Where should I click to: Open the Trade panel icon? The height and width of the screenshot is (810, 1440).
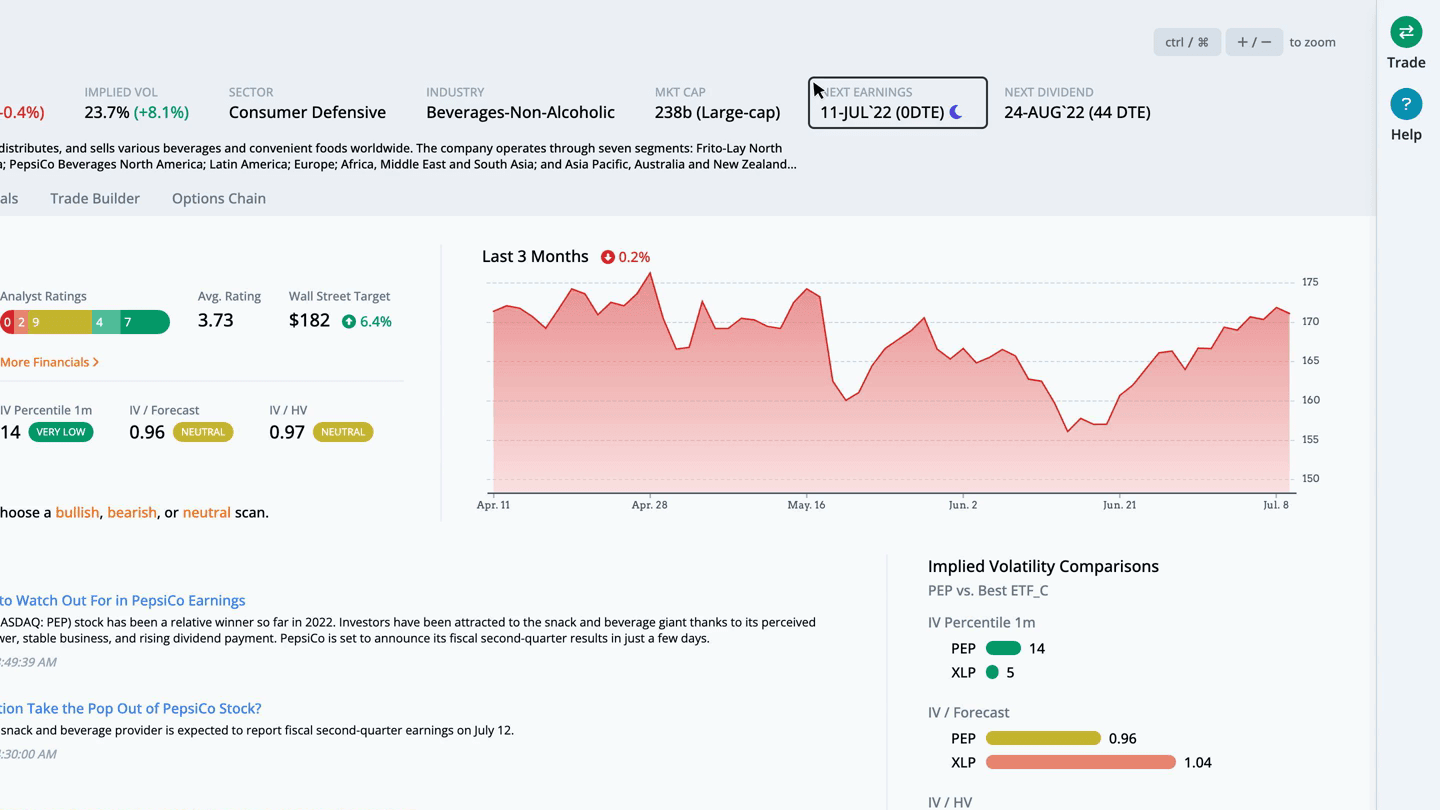pos(1406,32)
